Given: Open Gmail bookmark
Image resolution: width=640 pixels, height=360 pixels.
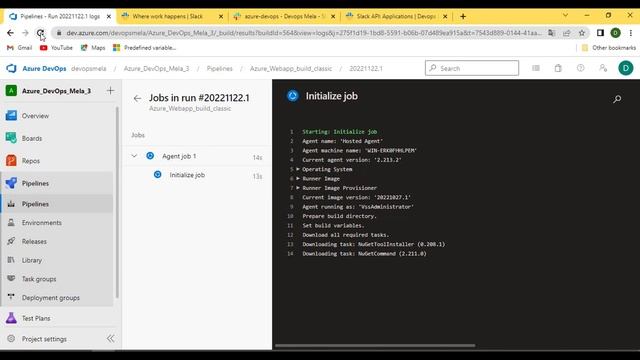Looking at the screenshot, I should click(x=20, y=48).
